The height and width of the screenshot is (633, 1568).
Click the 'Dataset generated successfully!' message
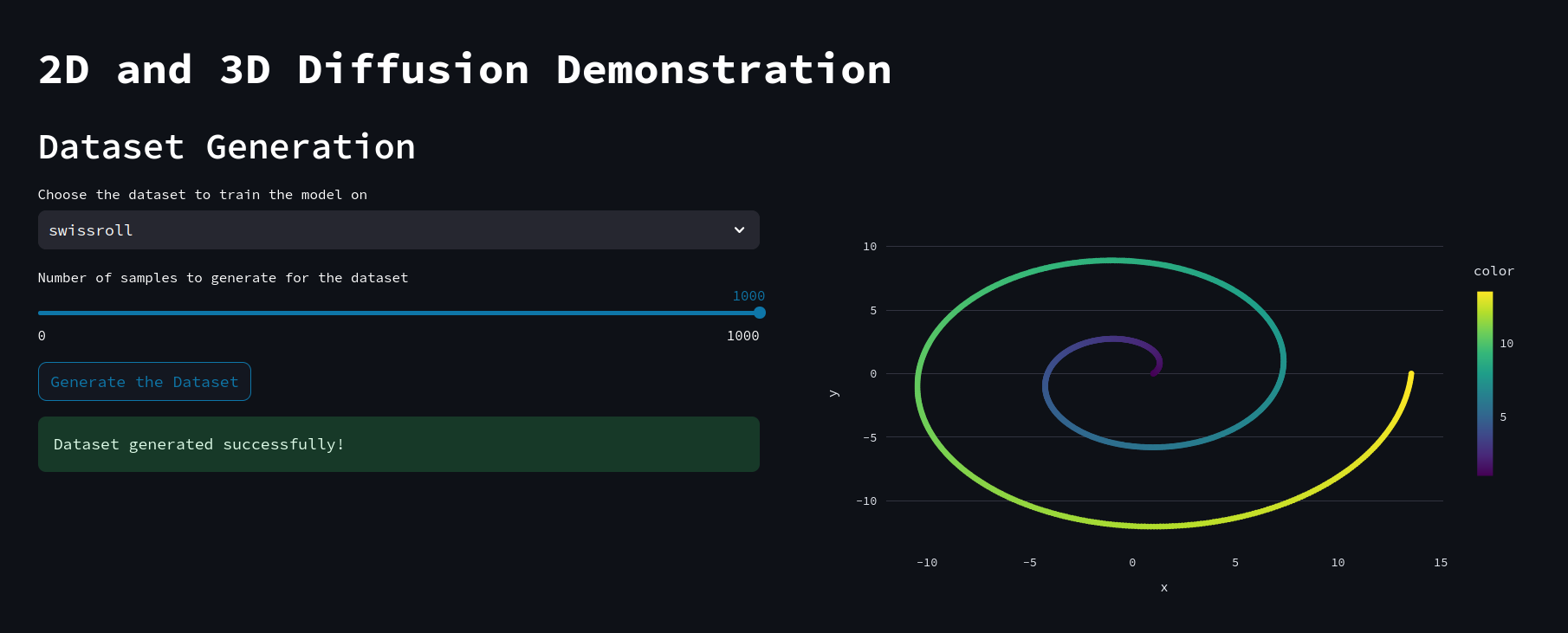199,444
